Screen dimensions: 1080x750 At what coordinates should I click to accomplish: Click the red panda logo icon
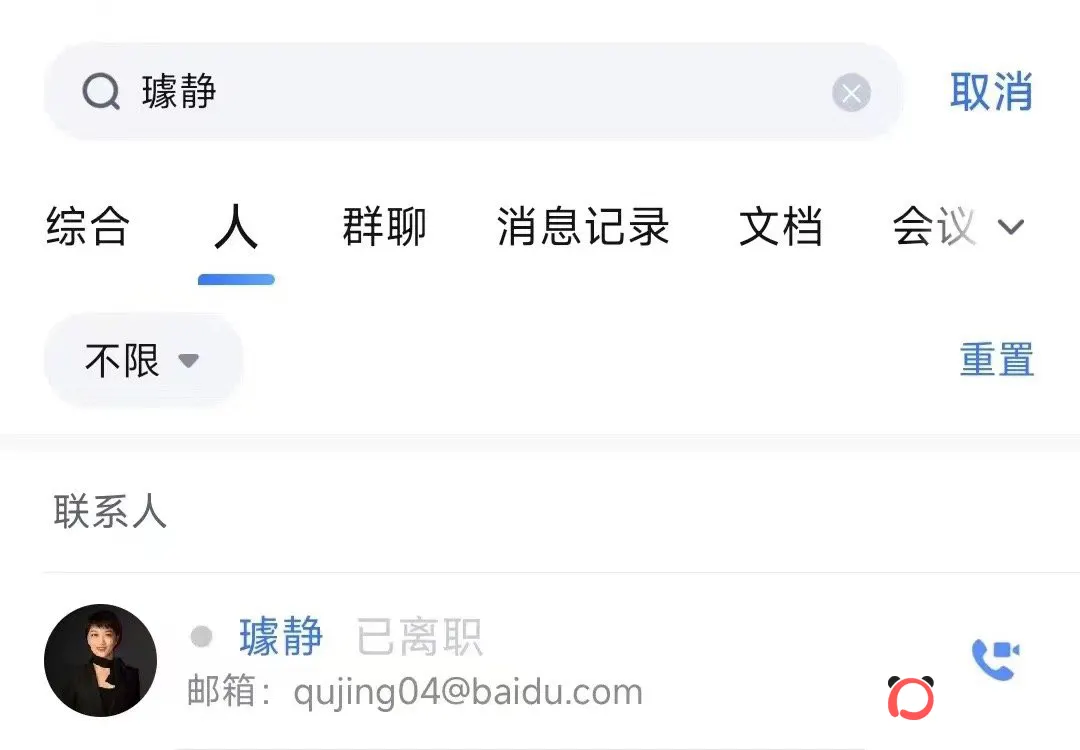pos(911,698)
